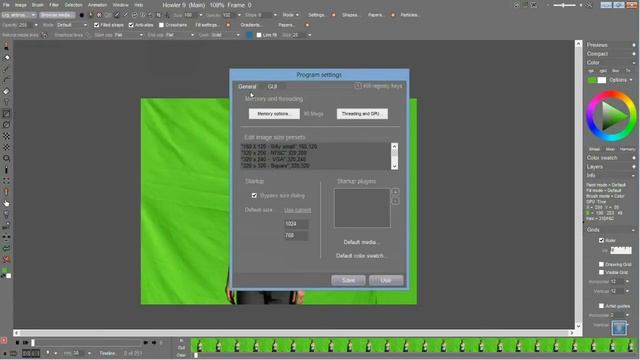This screenshot has width=640, height=360.
Task: Click the default height field showing 768
Action: 296,236
